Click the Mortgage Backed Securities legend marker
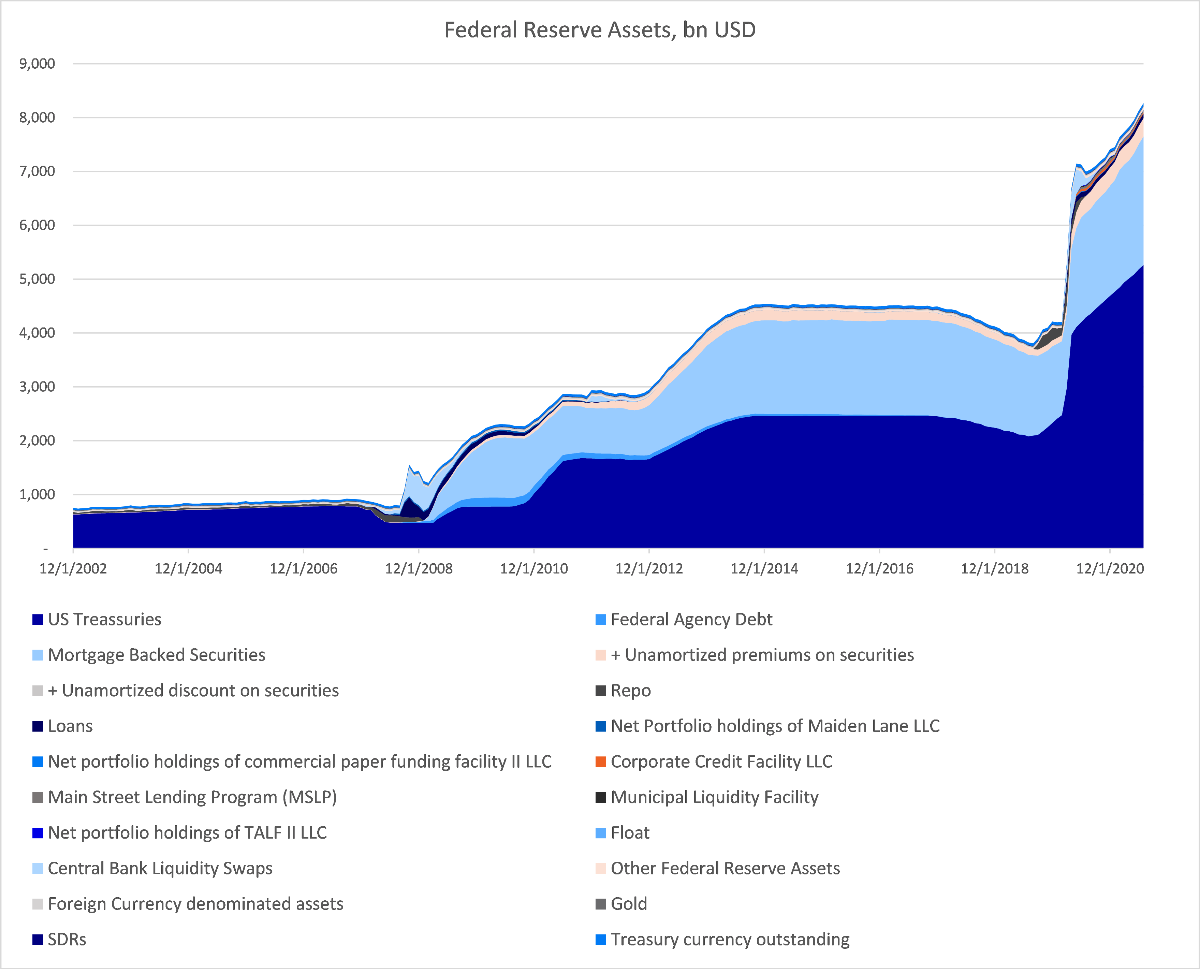The width and height of the screenshot is (1200, 969). [x=37, y=656]
